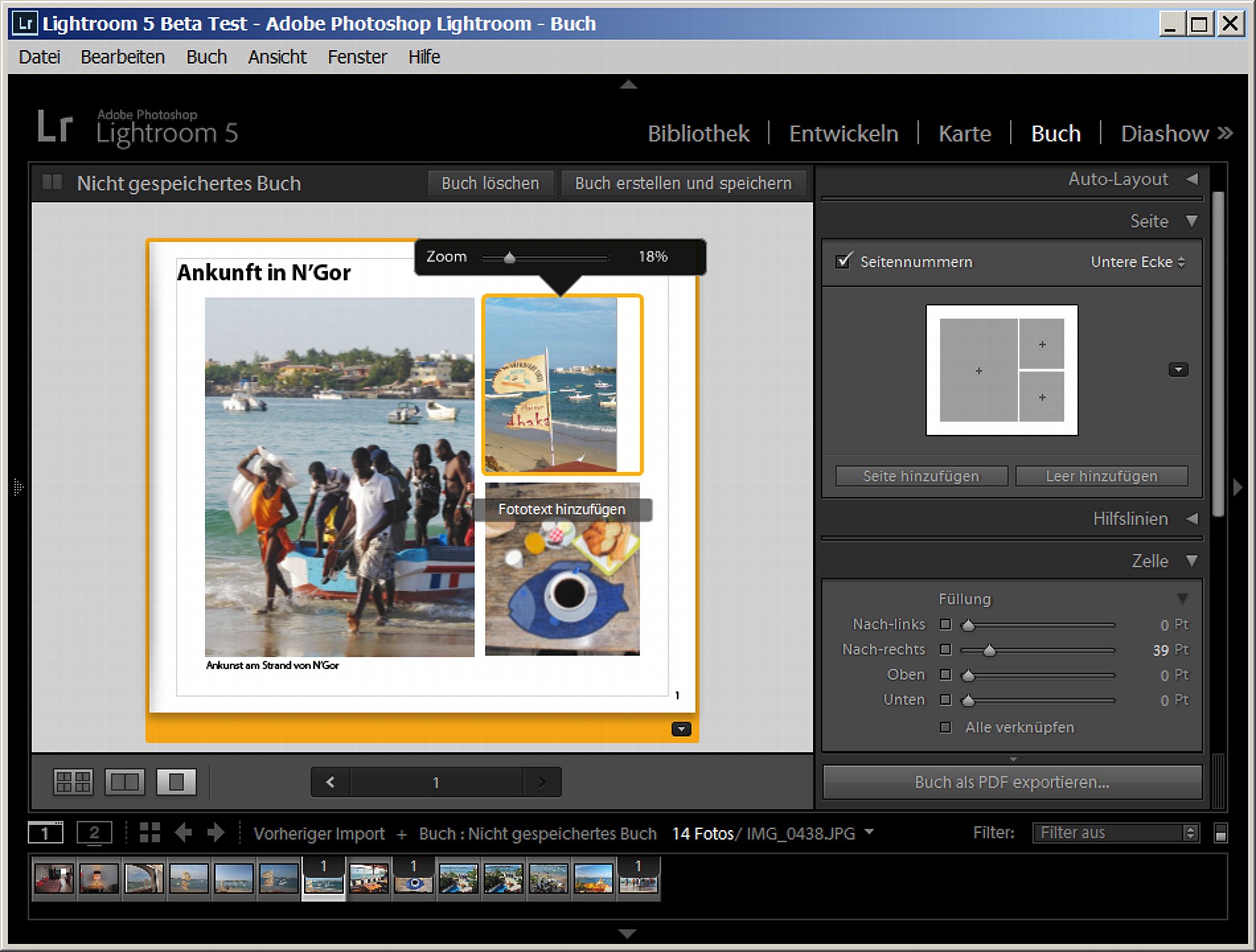
Task: Switch to single page view
Action: tap(176, 782)
